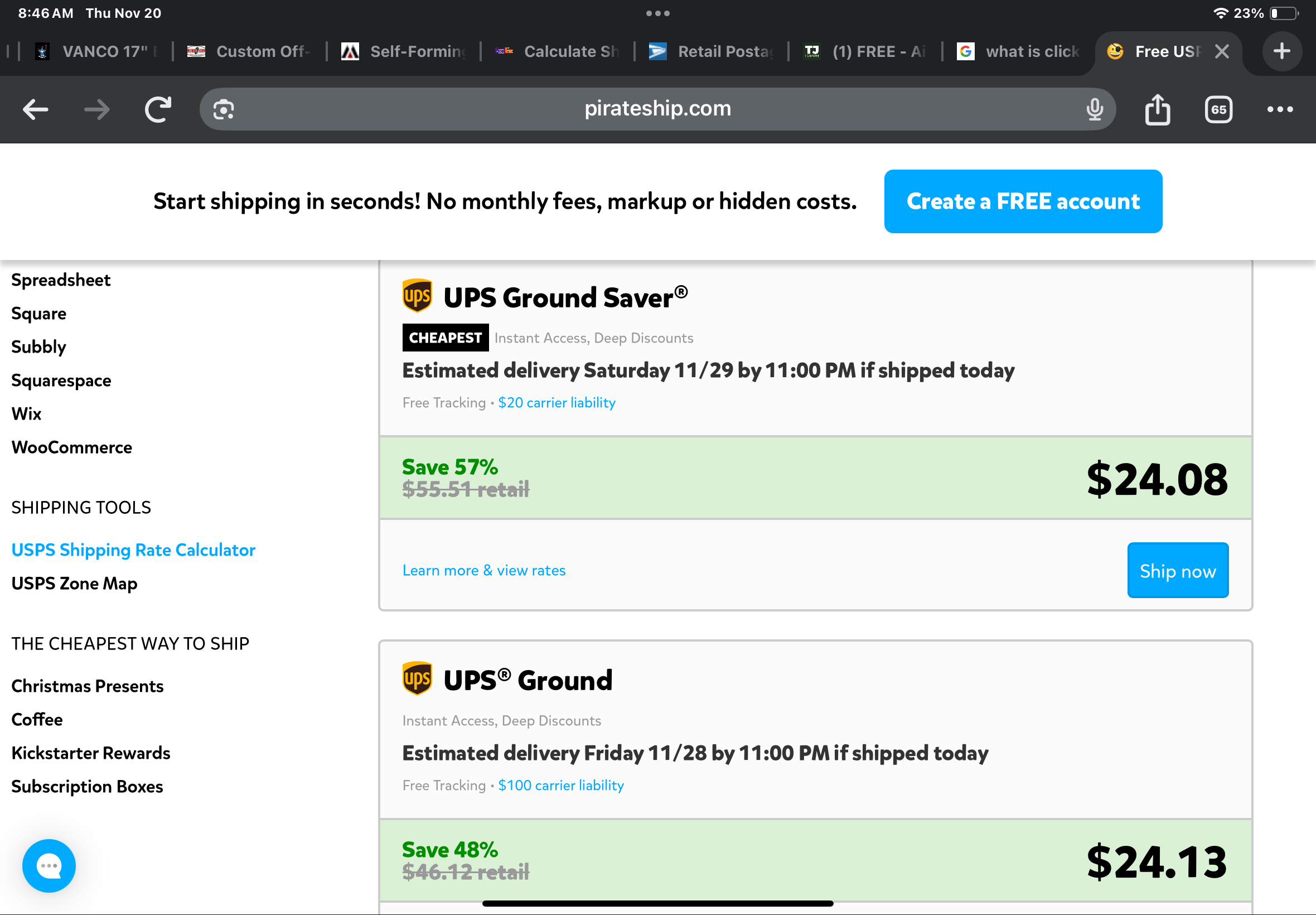
Task: Open the share sheet icon
Action: click(x=1157, y=109)
